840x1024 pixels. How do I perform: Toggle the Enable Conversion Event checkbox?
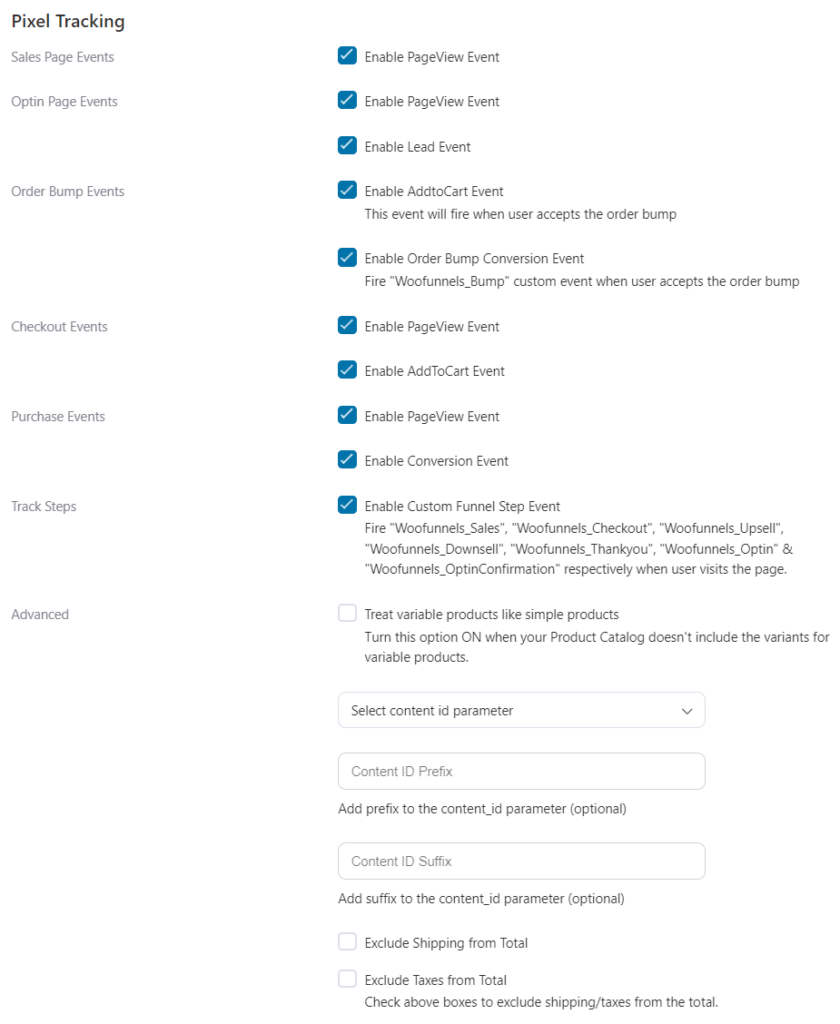(x=347, y=460)
